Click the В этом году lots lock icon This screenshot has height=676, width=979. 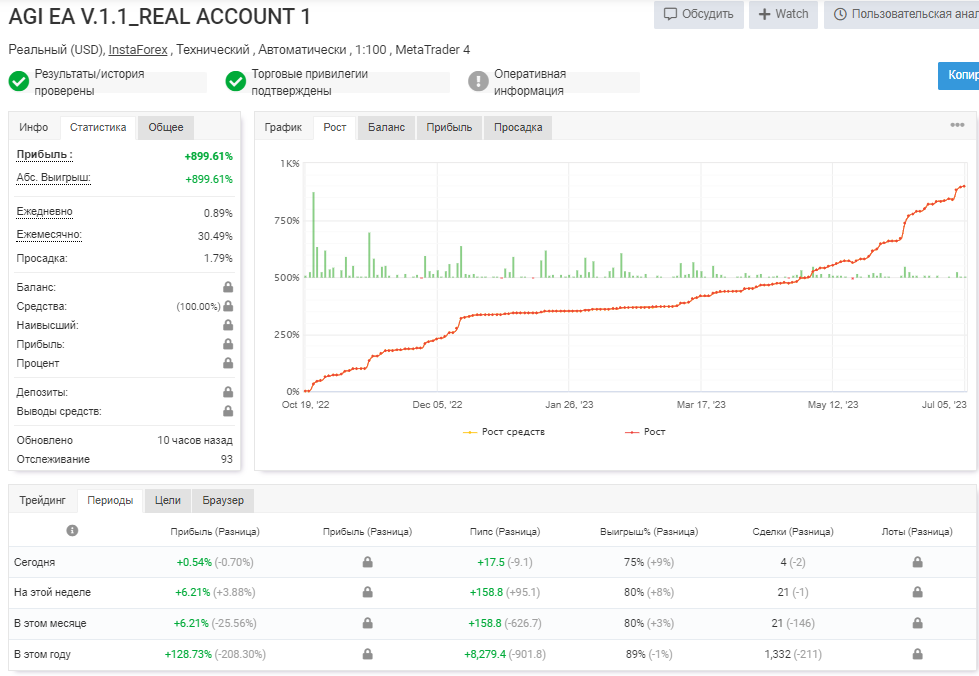tap(917, 654)
